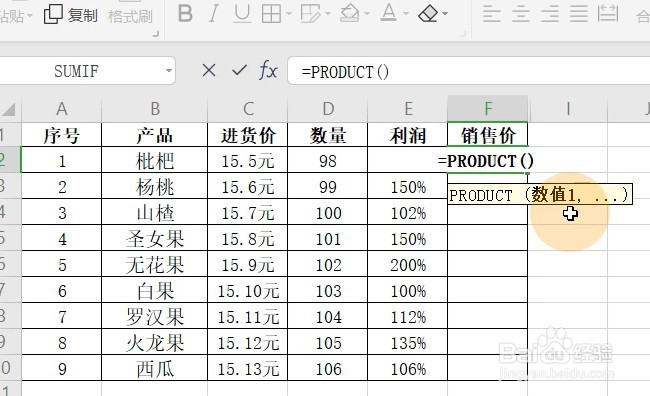Align text left

click(x=492, y=14)
